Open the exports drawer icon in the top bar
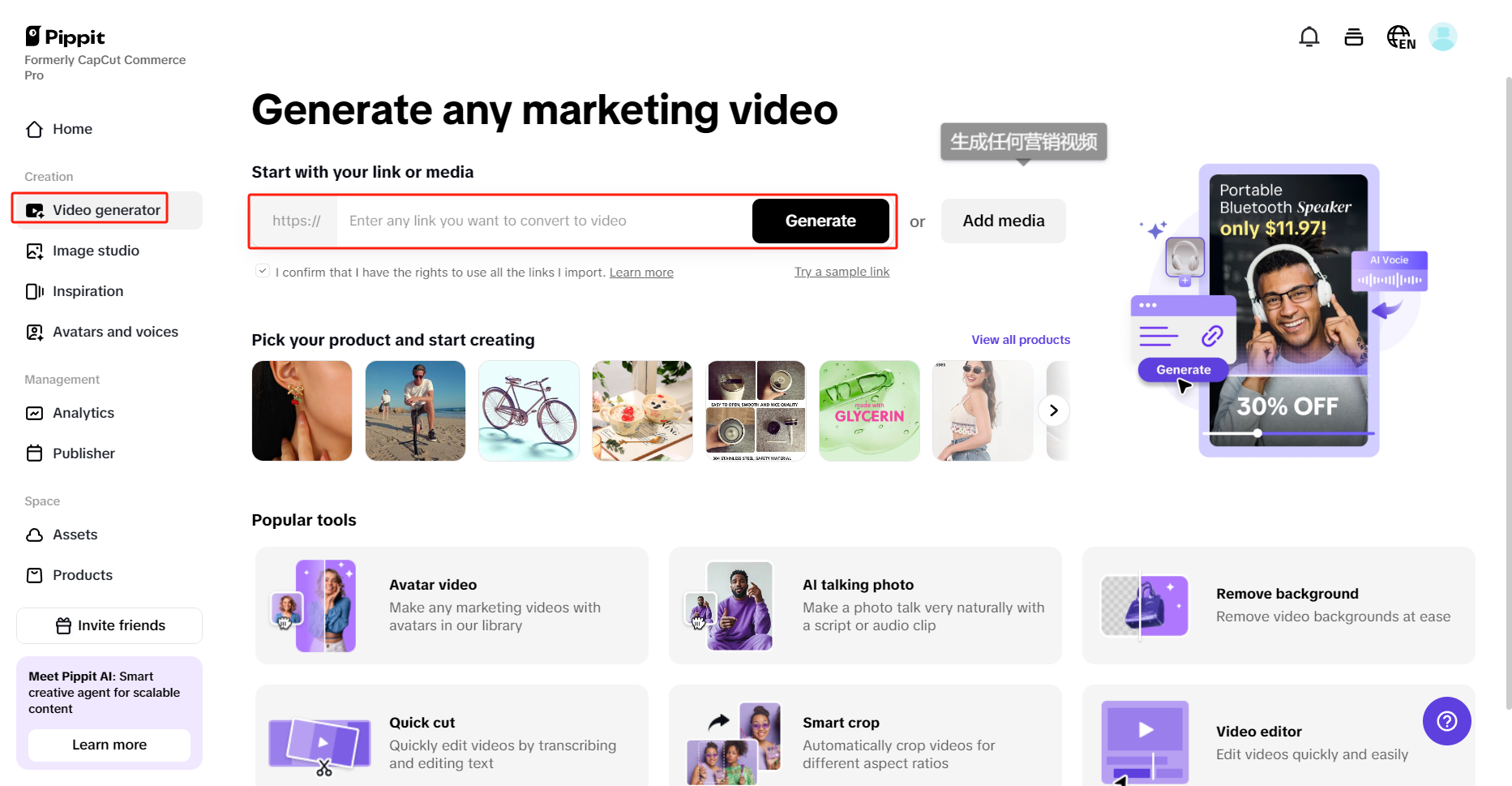Image resolution: width=1512 pixels, height=786 pixels. [x=1353, y=37]
